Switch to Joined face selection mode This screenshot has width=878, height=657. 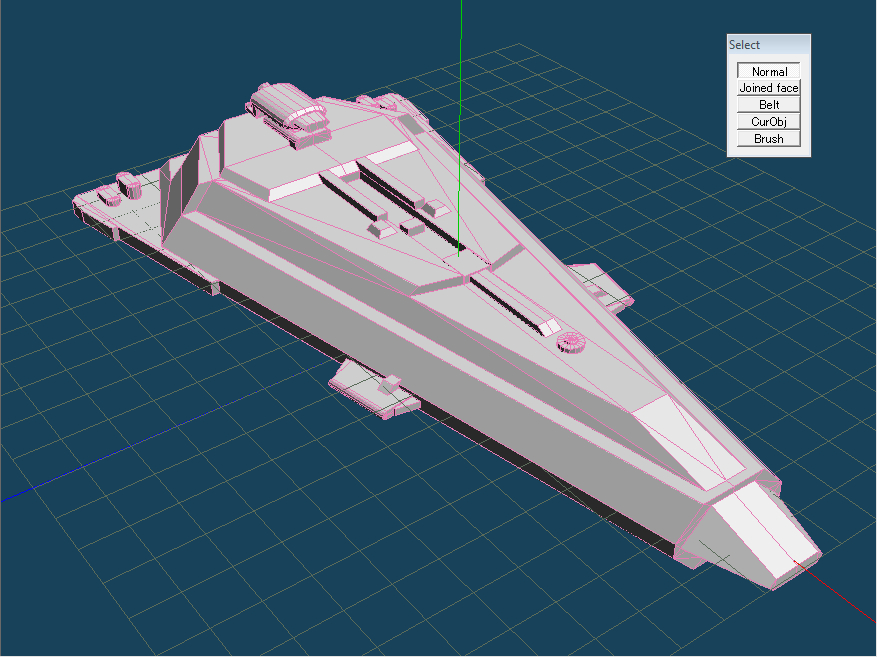(769, 88)
